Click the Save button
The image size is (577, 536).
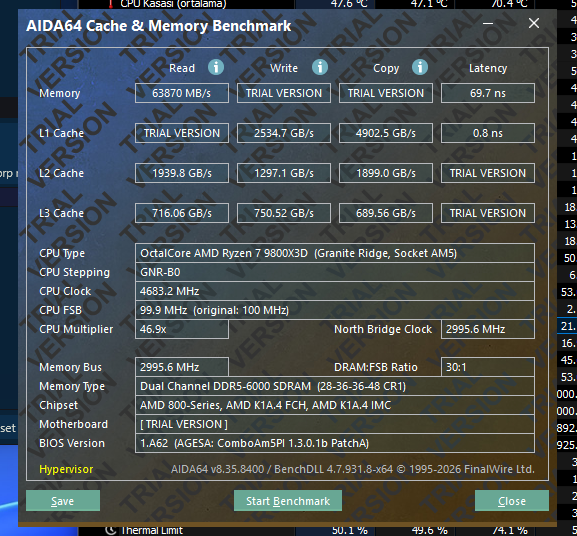[63, 501]
